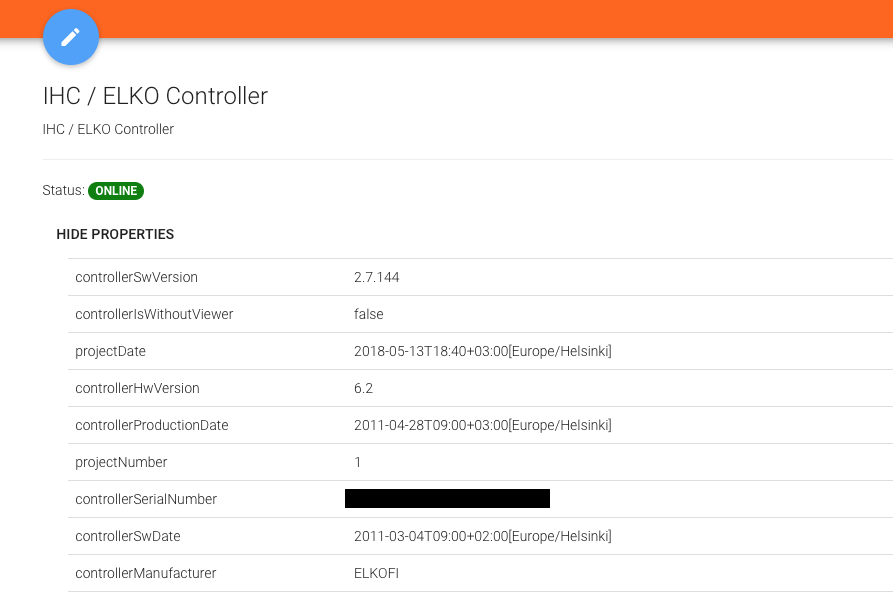Click the 6.2 hardware version value

tap(363, 388)
